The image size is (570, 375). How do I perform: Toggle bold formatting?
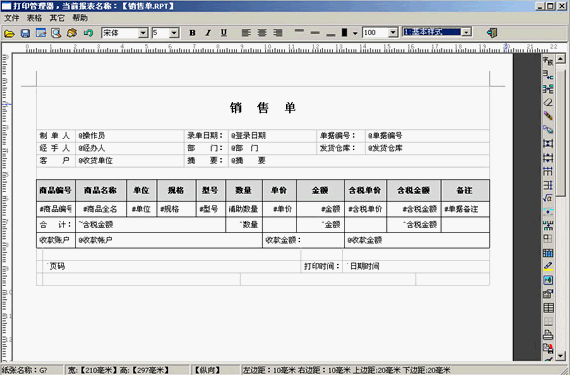[x=192, y=33]
